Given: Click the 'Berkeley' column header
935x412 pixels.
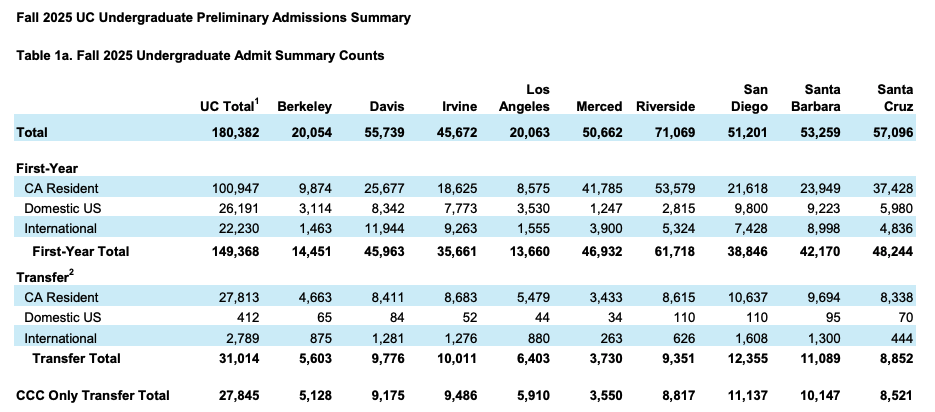Looking at the screenshot, I should (304, 107).
